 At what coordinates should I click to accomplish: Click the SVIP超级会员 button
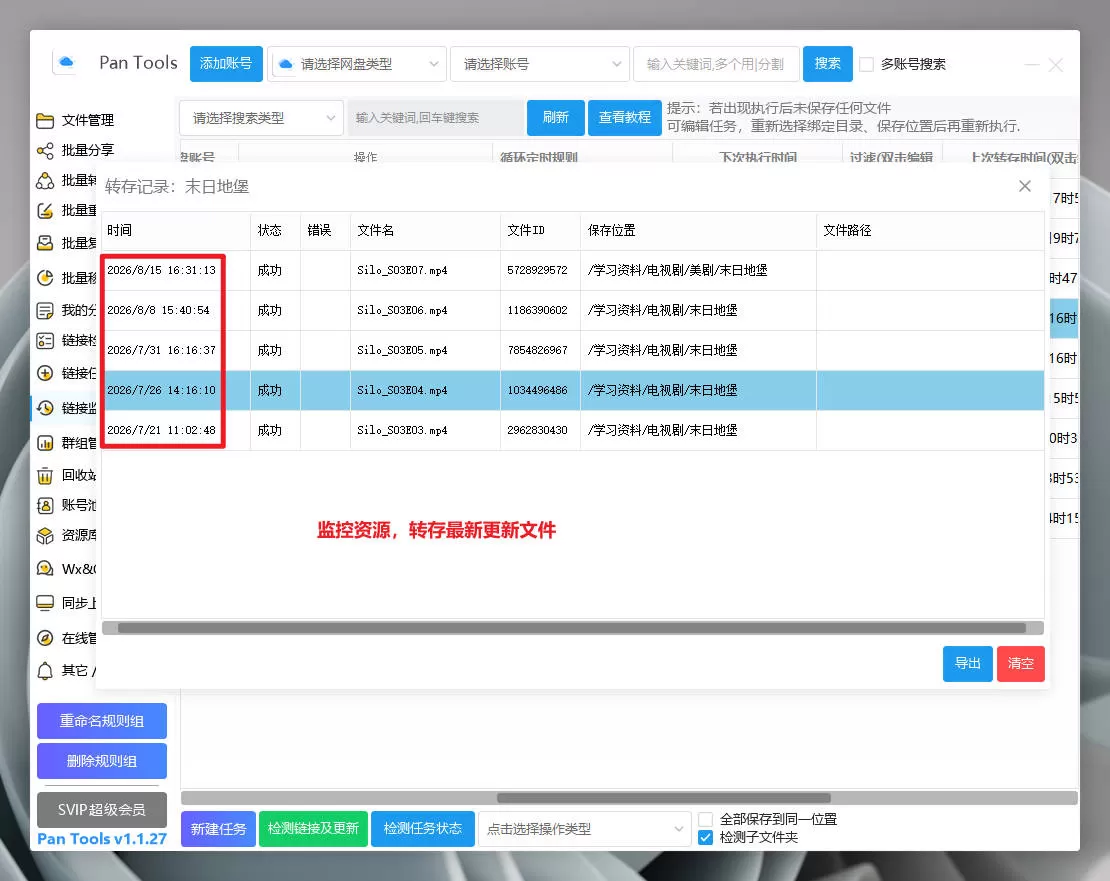pos(102,810)
